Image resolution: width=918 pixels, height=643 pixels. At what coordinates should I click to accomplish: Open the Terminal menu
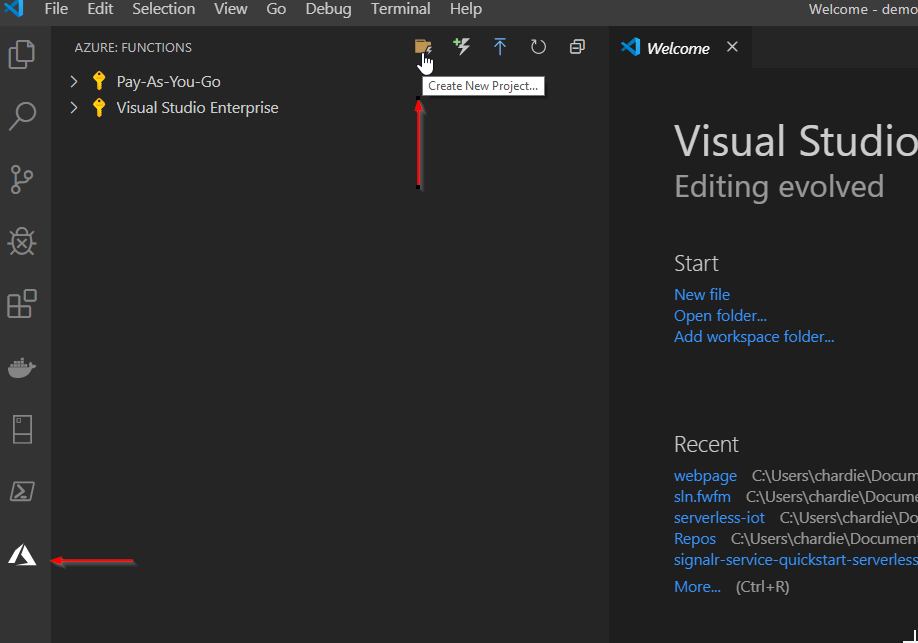pos(400,9)
